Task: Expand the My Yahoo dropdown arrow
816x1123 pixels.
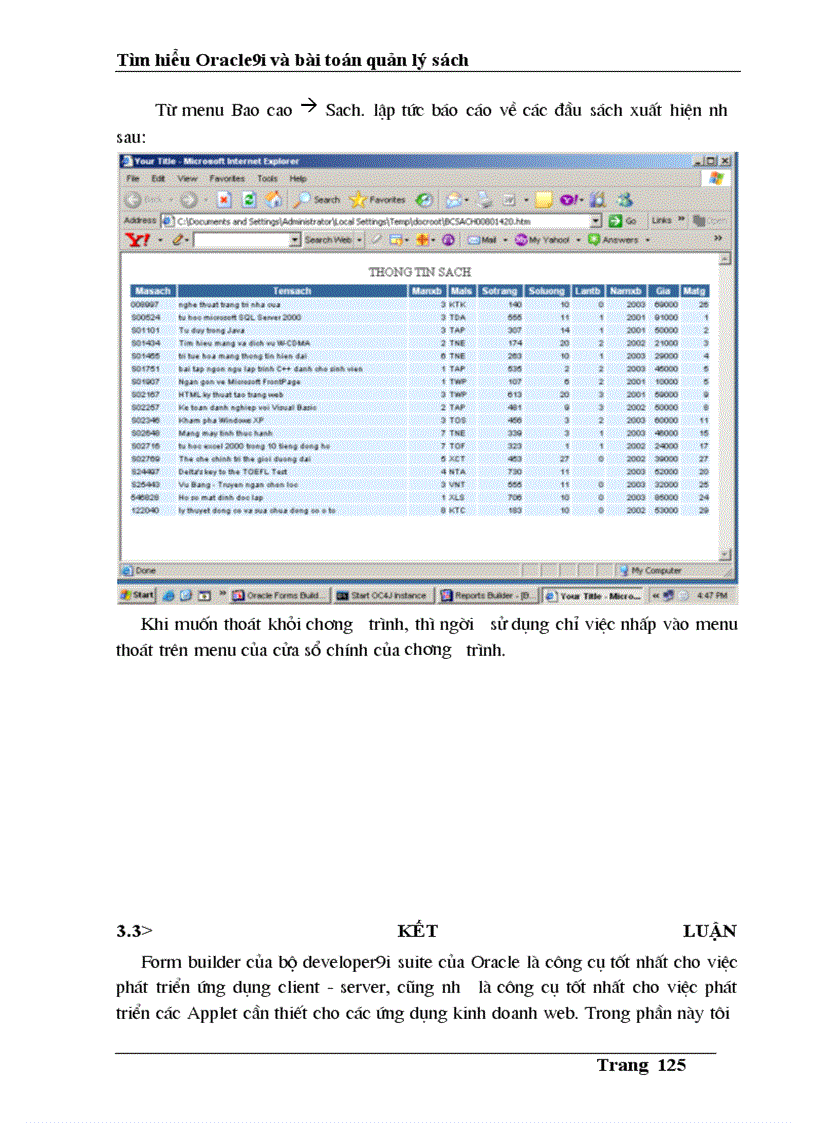Action: tap(578, 240)
